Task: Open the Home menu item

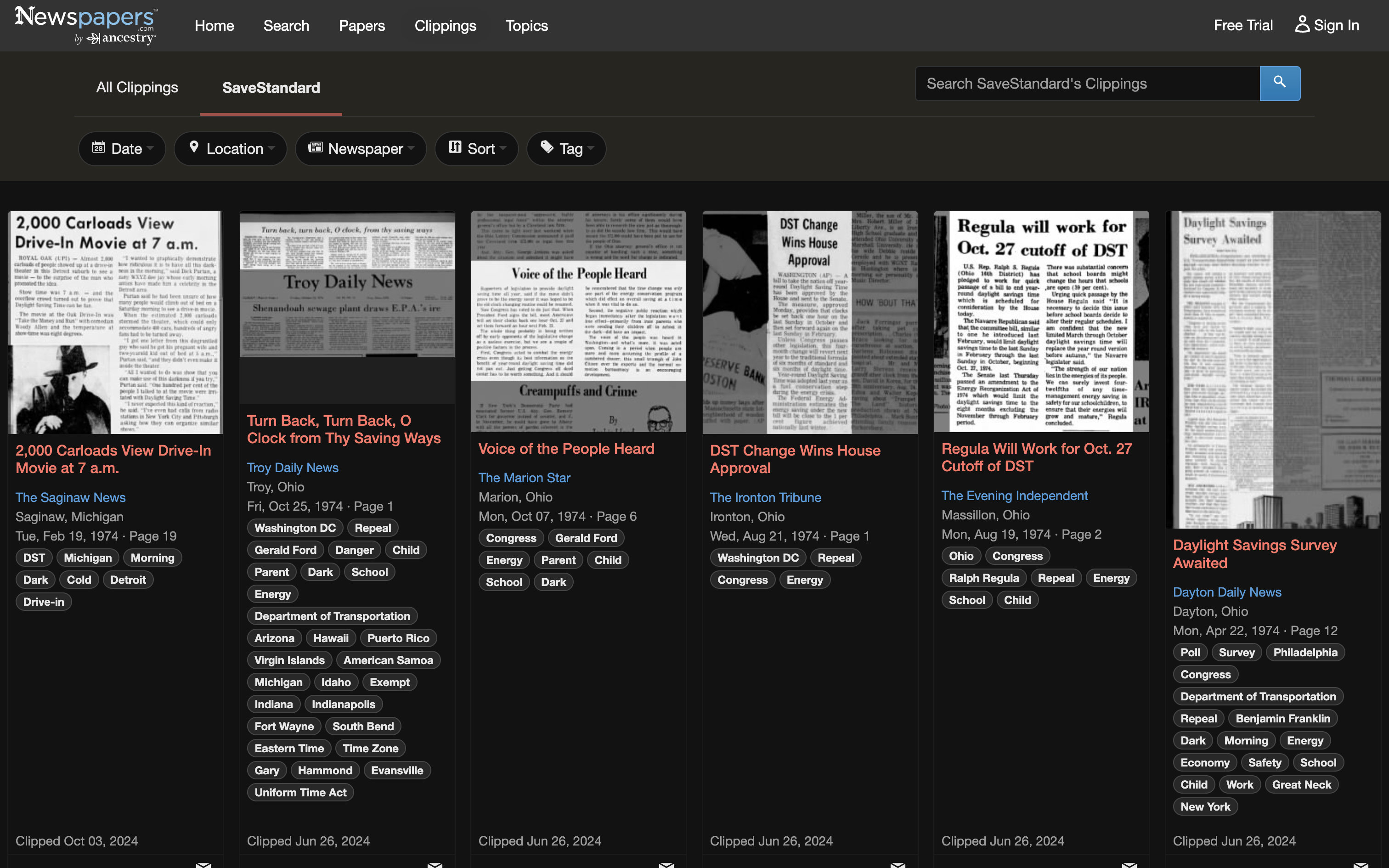Action: tap(214, 26)
